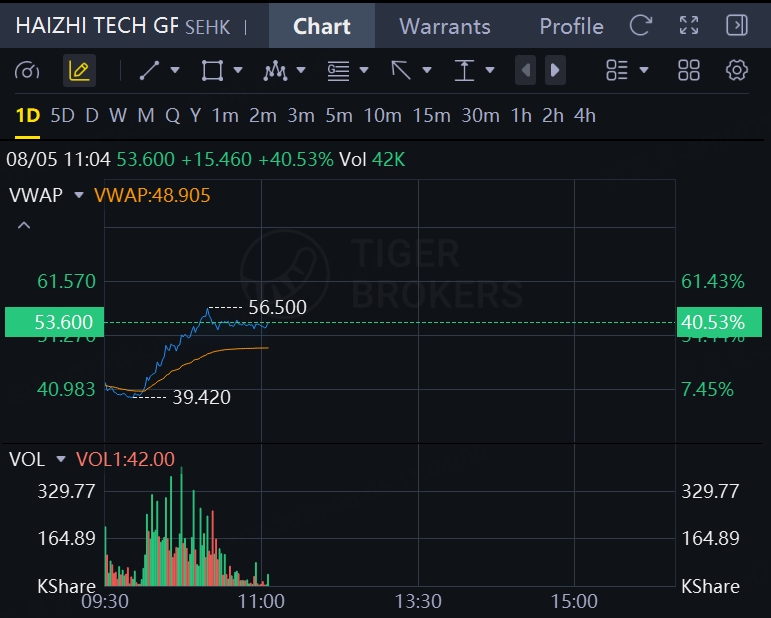Expand the list layout dropdown arrow
Viewport: 771px width, 618px height.
(644, 70)
